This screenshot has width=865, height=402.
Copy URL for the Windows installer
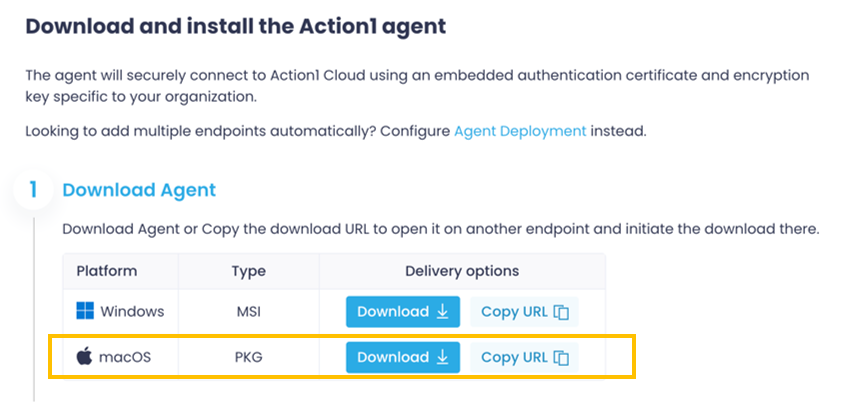tap(523, 311)
